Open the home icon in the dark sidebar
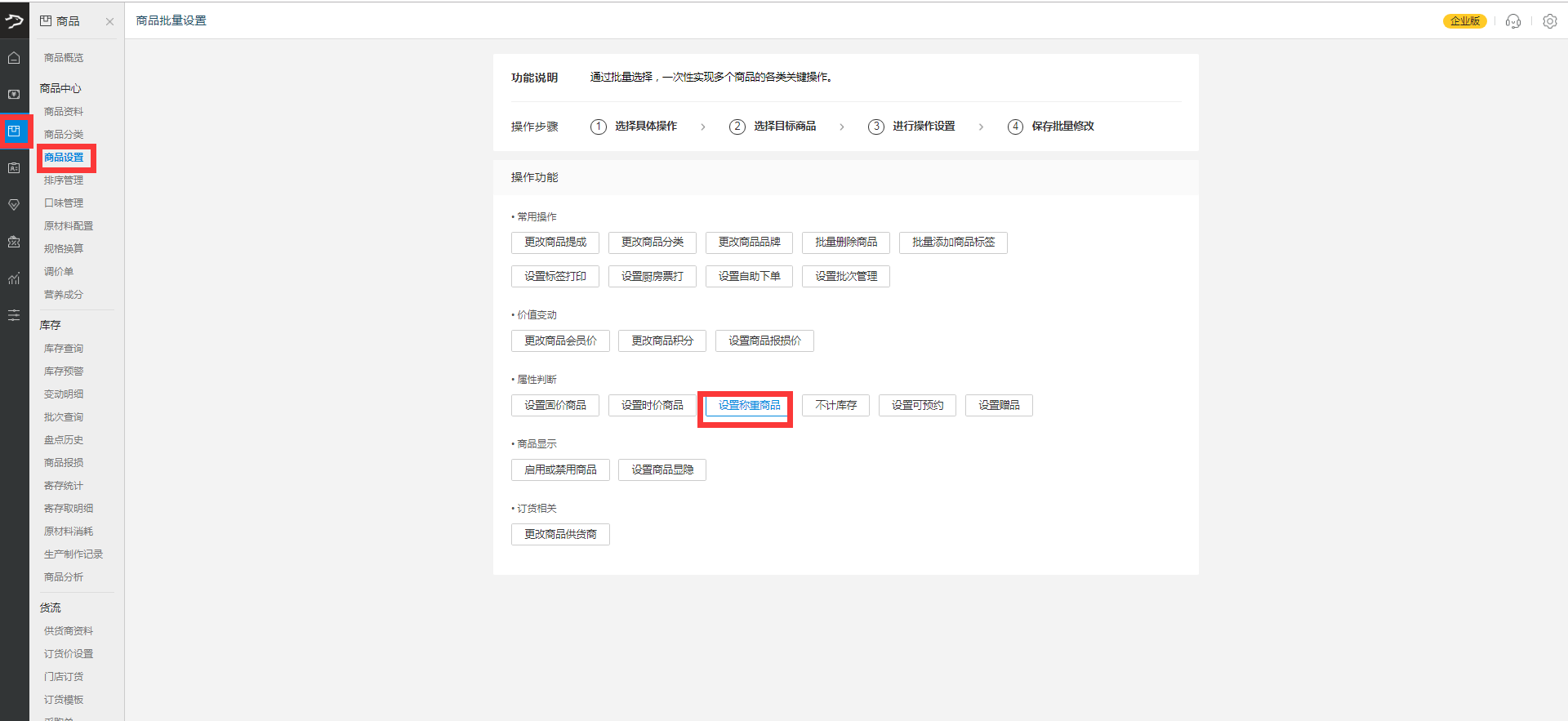This screenshot has width=1568, height=721. click(x=14, y=58)
